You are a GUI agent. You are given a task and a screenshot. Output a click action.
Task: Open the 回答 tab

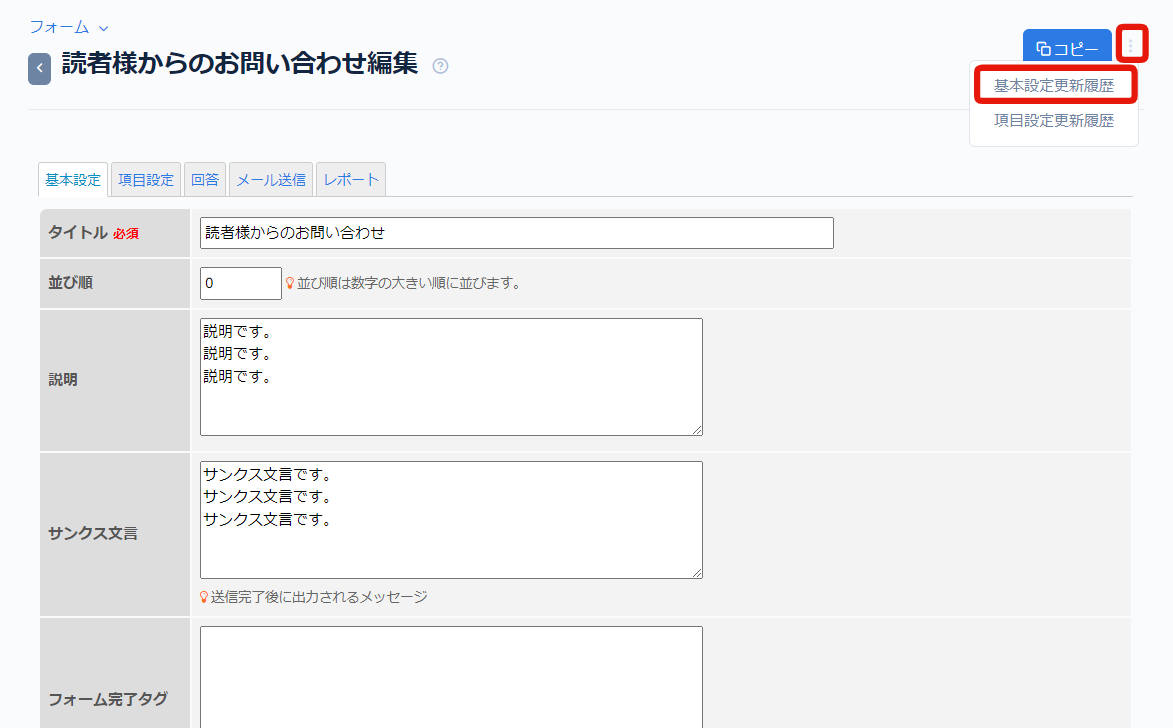[204, 180]
